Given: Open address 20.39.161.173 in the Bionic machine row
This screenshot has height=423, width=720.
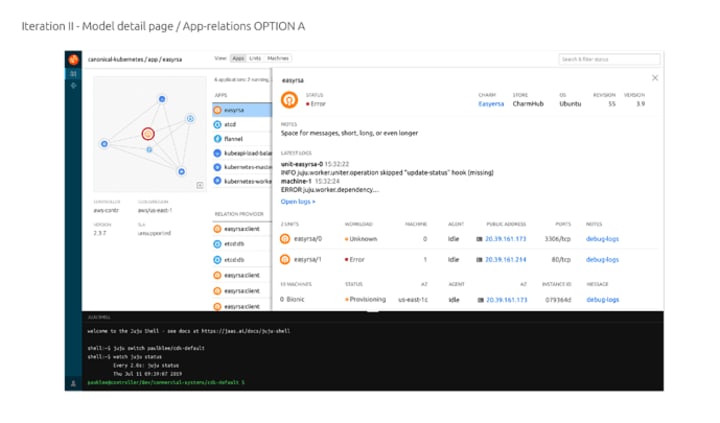Looking at the screenshot, I should pyautogui.click(x=506, y=300).
